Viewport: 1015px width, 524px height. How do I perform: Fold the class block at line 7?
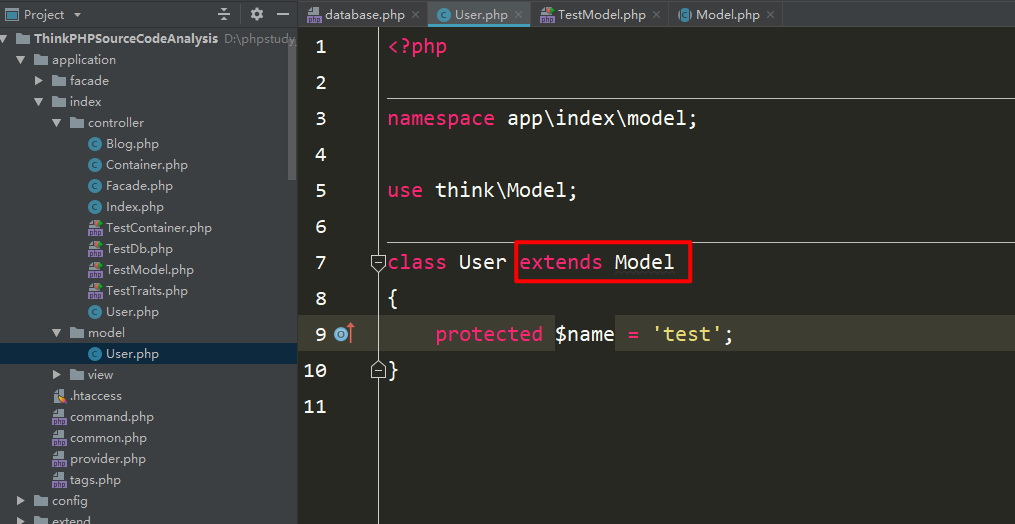tap(378, 263)
